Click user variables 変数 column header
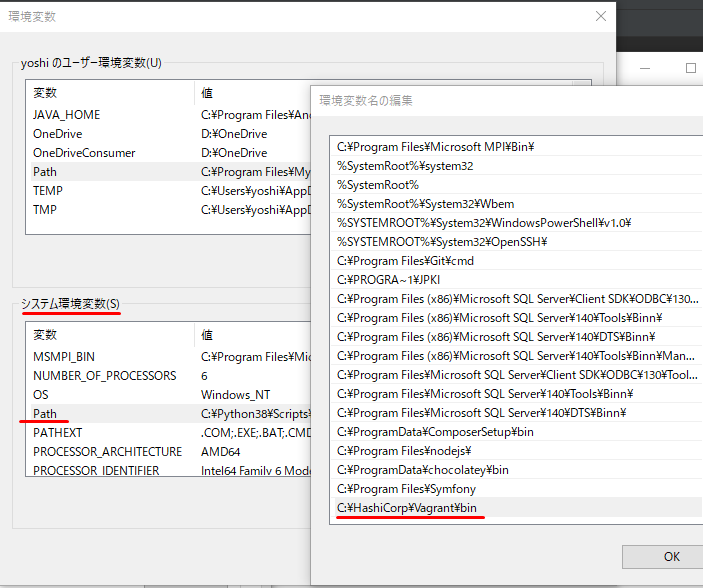Screen dimensions: 703x588 [110, 93]
